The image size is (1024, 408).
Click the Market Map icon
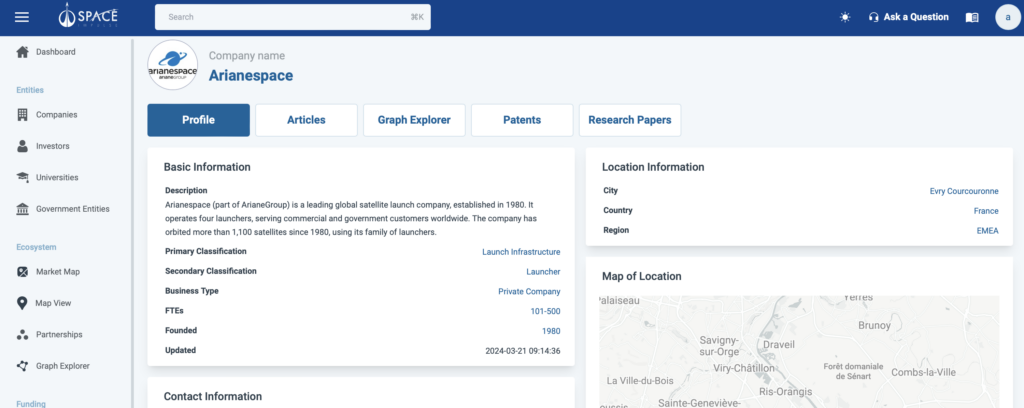pyautogui.click(x=22, y=272)
